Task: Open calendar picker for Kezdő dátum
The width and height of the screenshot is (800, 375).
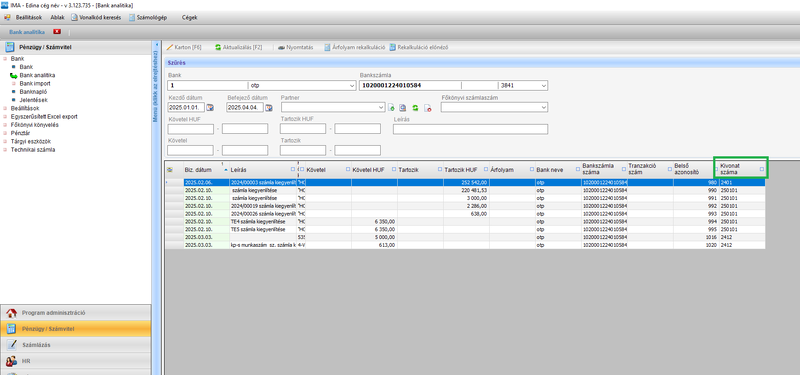Action: [210, 108]
